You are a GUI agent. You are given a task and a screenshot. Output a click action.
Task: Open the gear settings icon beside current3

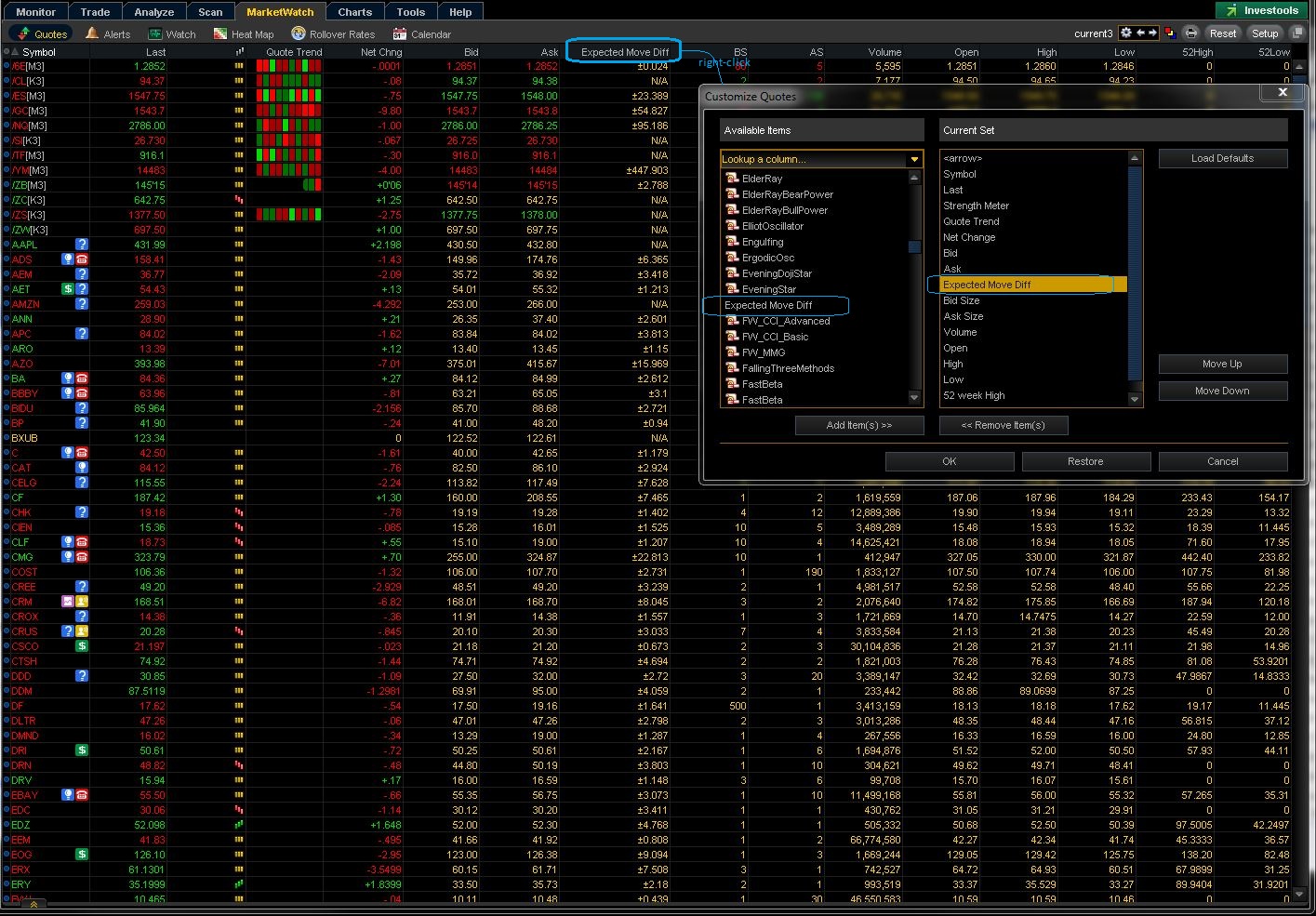click(1125, 33)
